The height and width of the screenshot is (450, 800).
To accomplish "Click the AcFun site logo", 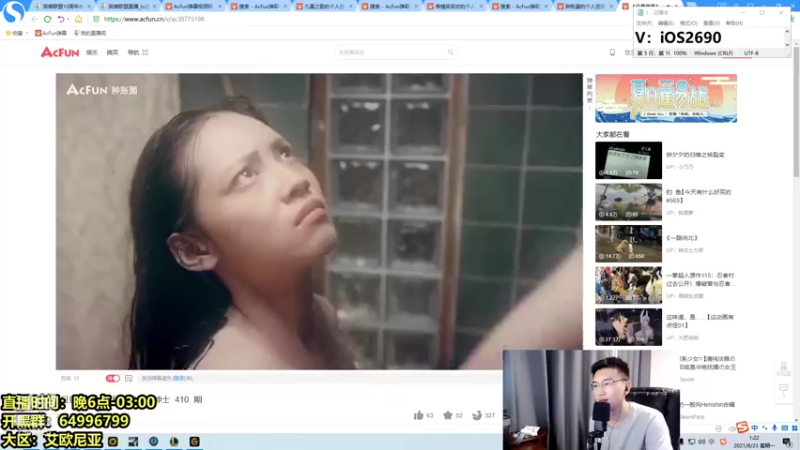I will click(x=60, y=52).
